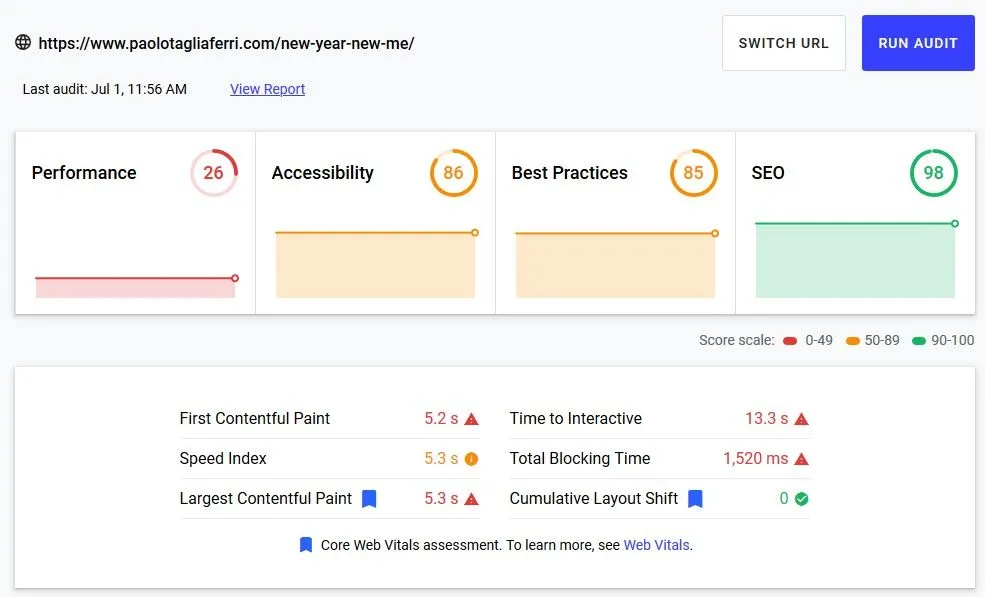Viewport: 985px width, 597px height.
Task: Click the SWITCH URL button
Action: pos(783,43)
